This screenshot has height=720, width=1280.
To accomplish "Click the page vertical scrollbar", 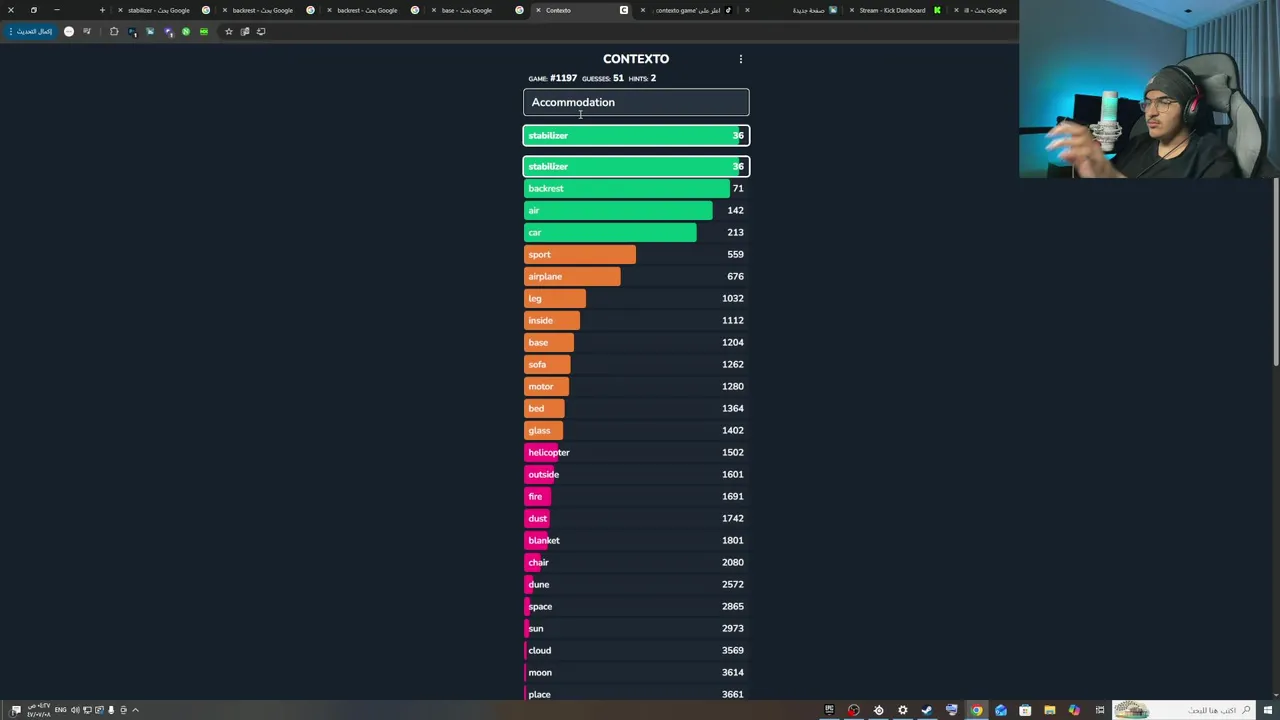I will tap(1275, 270).
